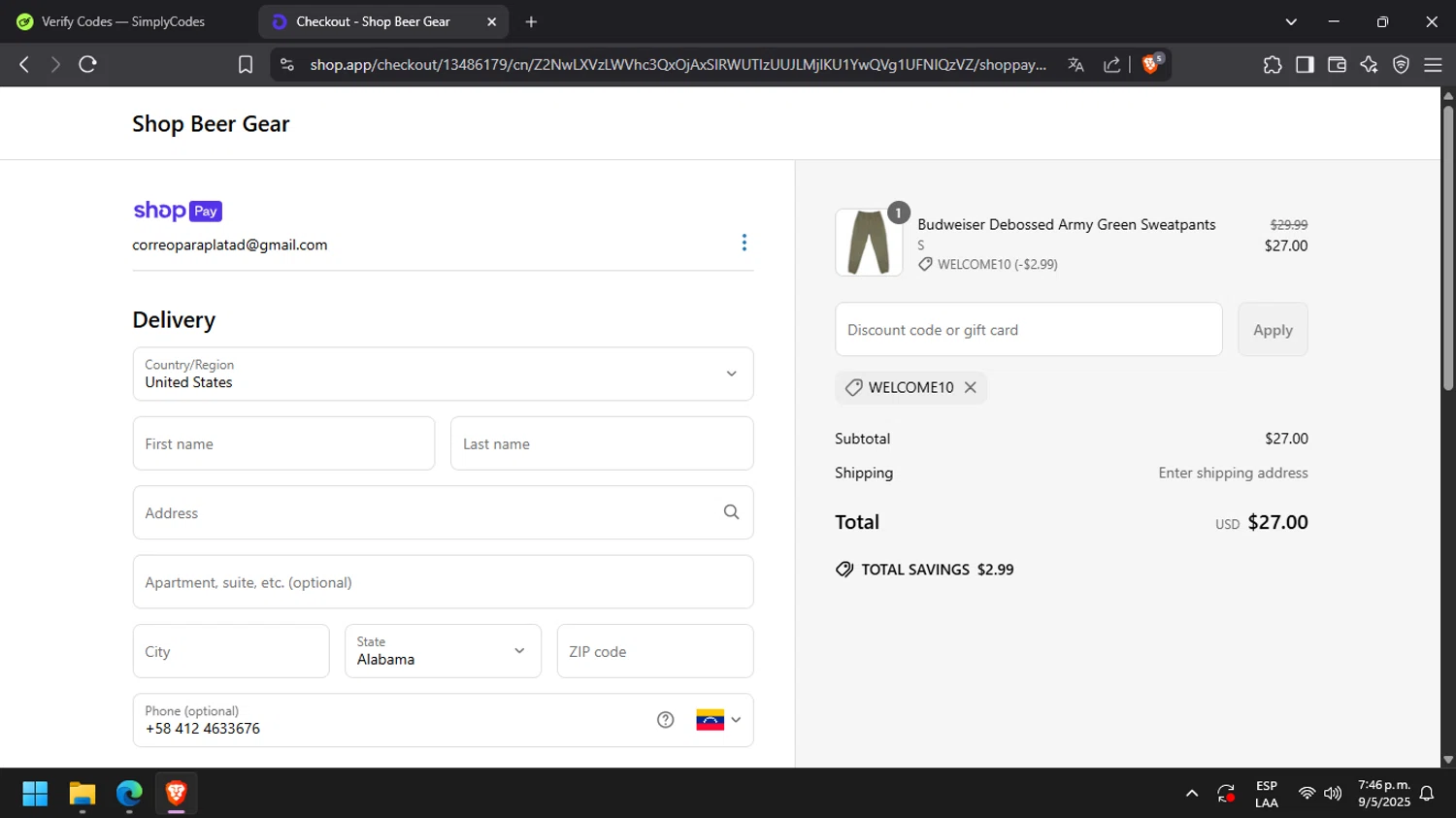Open File Explorer from the taskbar
Screen dimensions: 1456x818
pyautogui.click(x=83, y=794)
